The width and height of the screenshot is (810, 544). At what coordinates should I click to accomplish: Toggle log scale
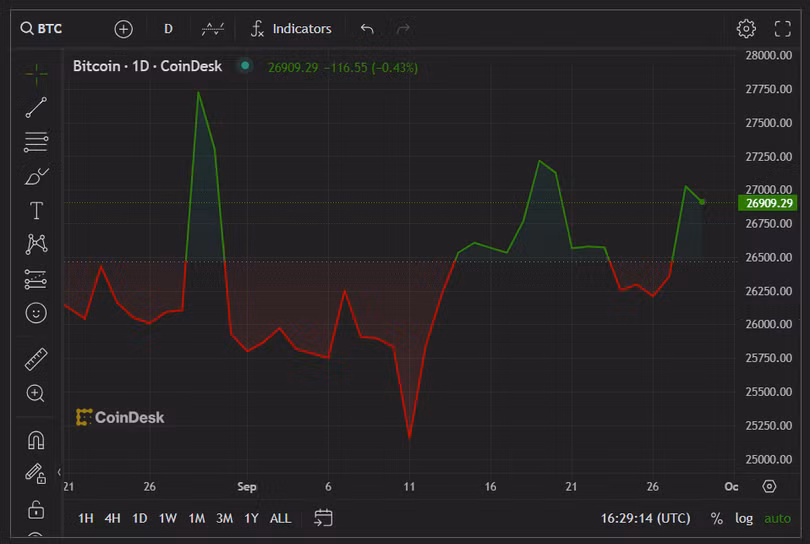pyautogui.click(x=744, y=518)
